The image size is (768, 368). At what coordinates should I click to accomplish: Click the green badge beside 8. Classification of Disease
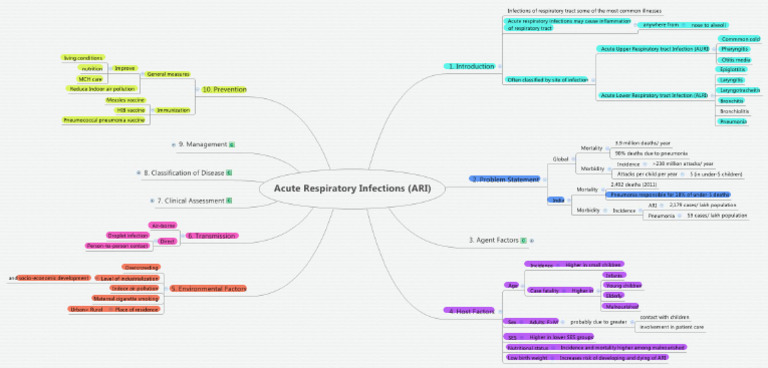(229, 173)
